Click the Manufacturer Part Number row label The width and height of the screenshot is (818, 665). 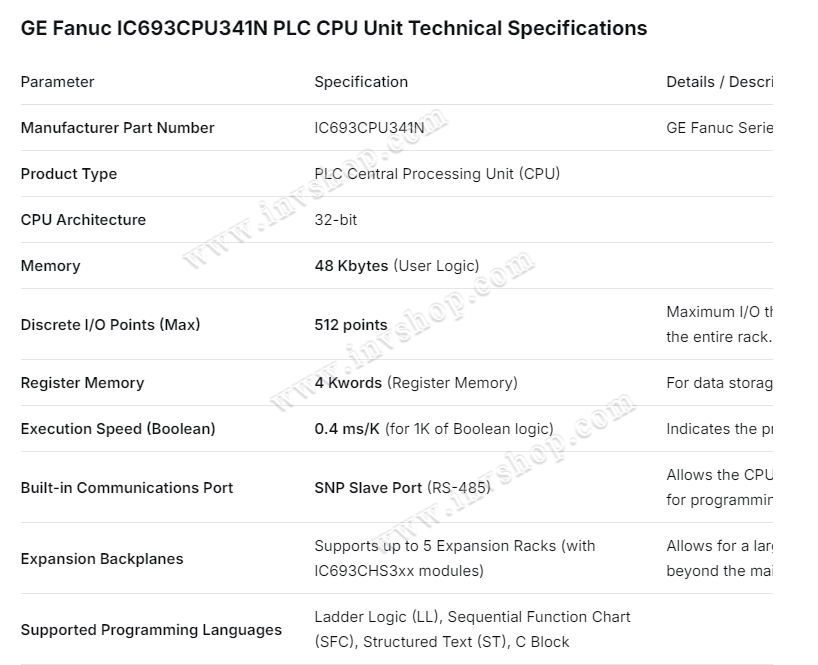[x=117, y=128]
